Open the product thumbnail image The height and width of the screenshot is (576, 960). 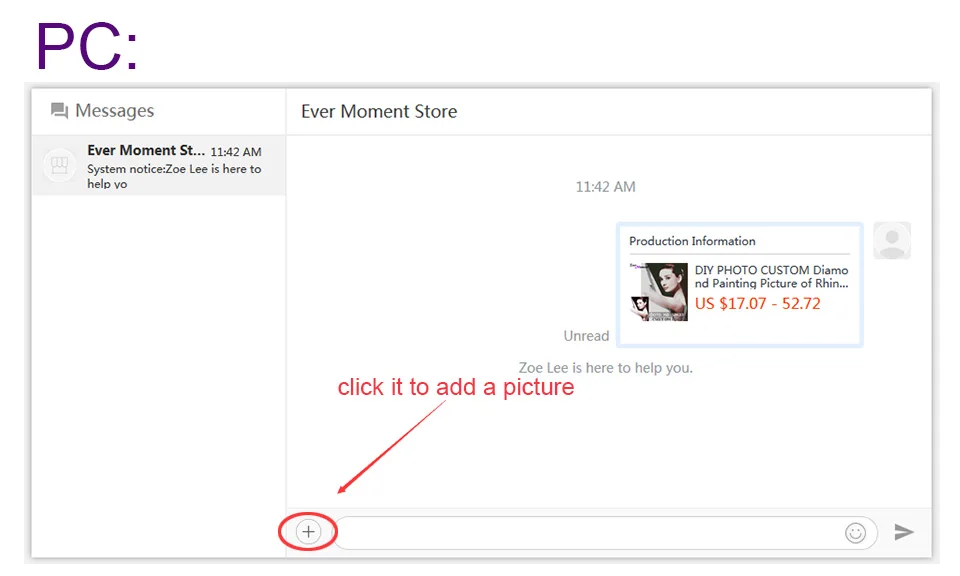[x=659, y=292]
